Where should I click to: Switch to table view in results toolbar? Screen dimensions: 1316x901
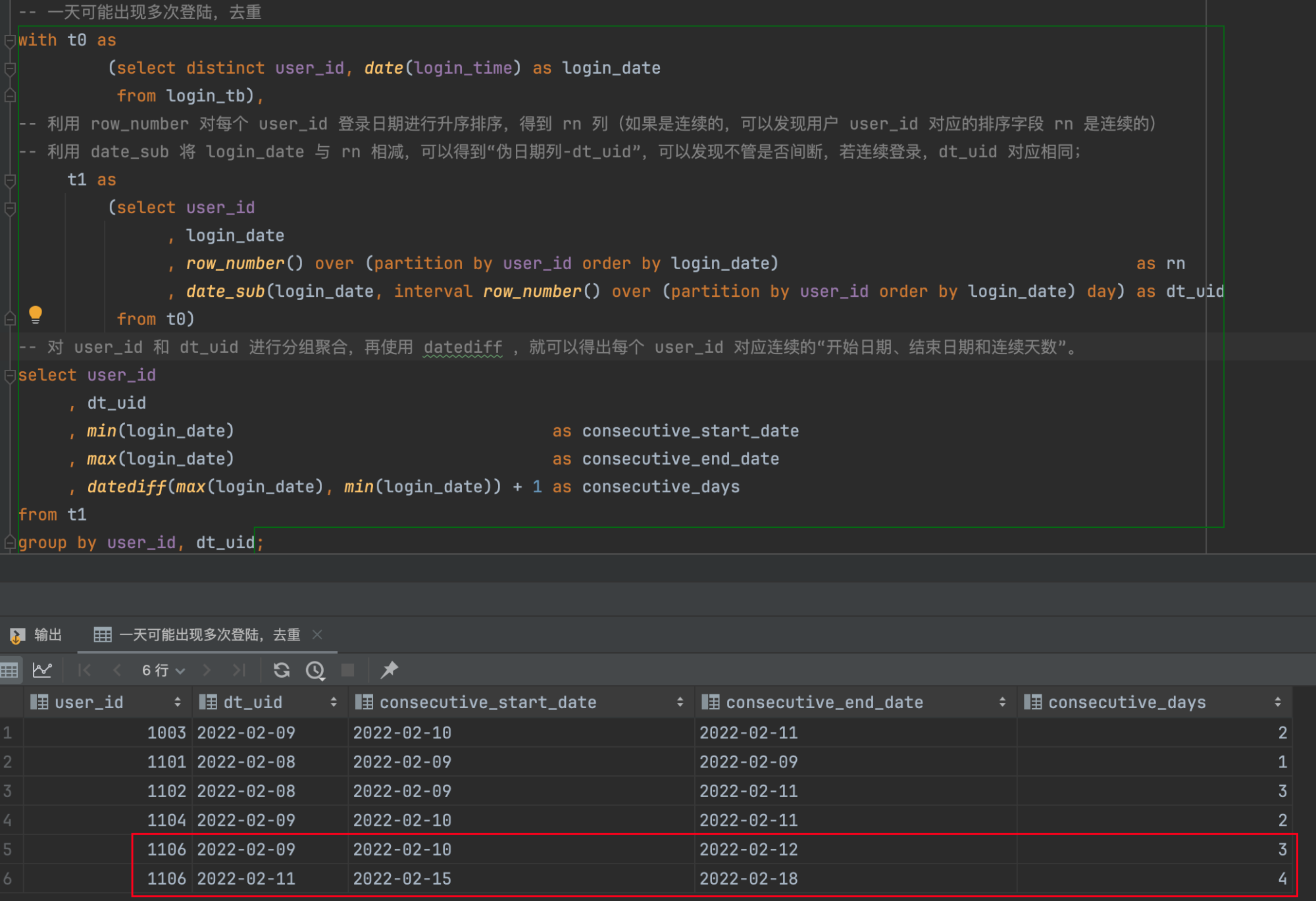9,671
